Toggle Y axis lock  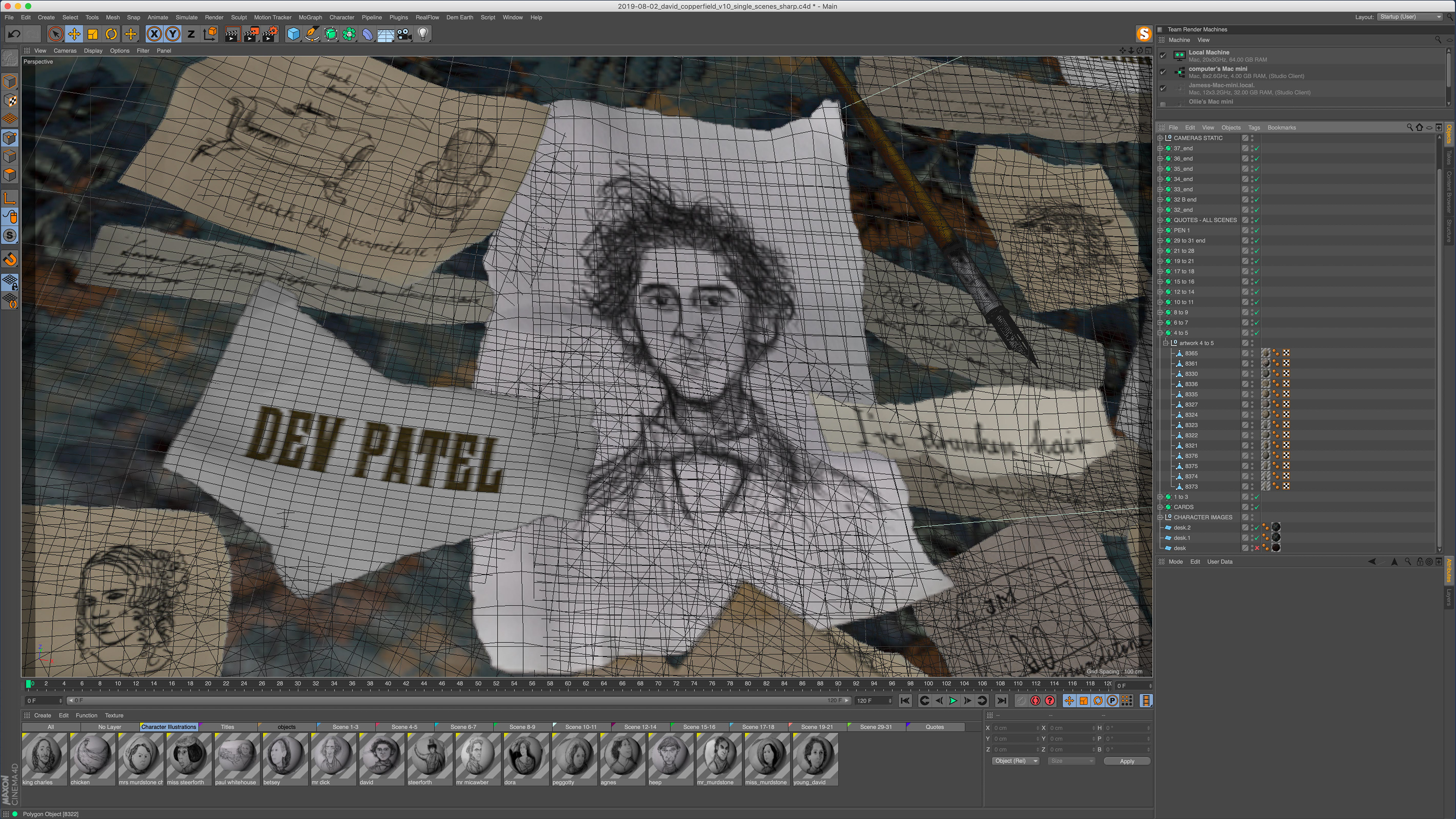pos(173,34)
